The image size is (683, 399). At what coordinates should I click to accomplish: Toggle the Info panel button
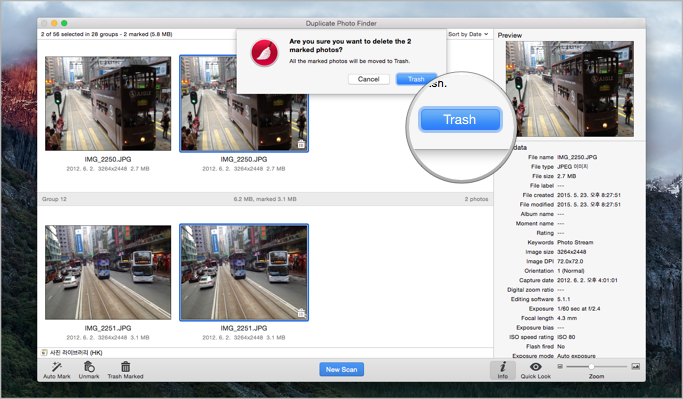click(503, 370)
